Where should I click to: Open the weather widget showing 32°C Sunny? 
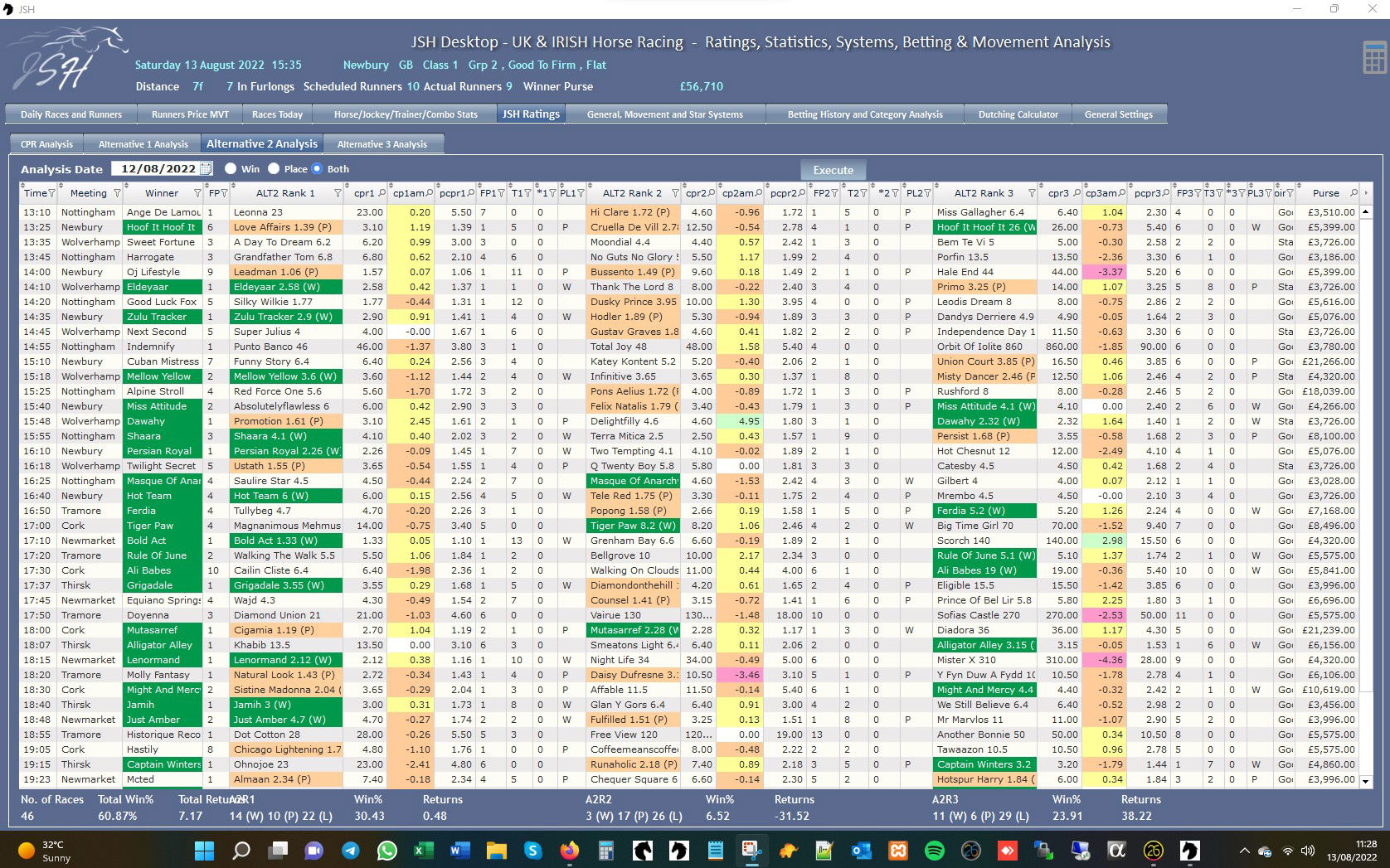46,851
